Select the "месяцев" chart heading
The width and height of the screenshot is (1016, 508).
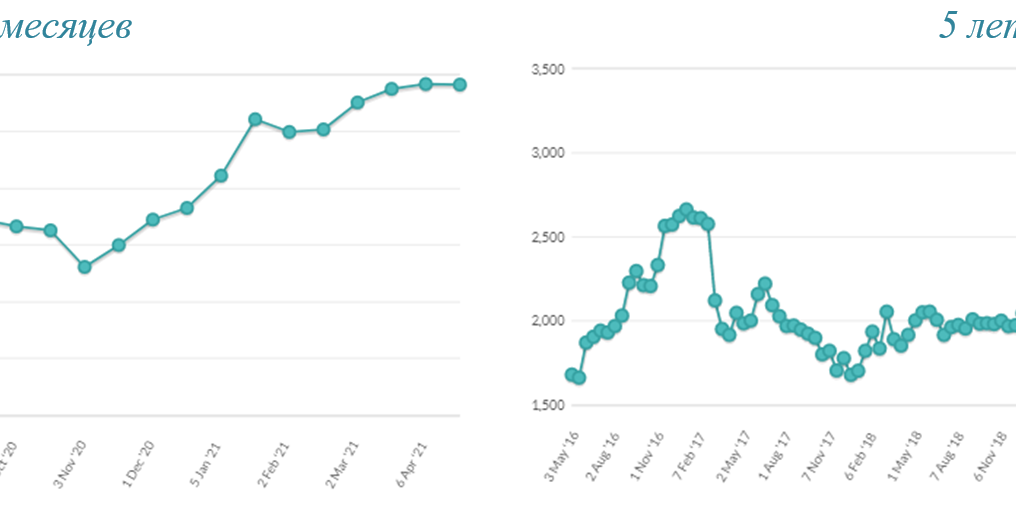65,27
